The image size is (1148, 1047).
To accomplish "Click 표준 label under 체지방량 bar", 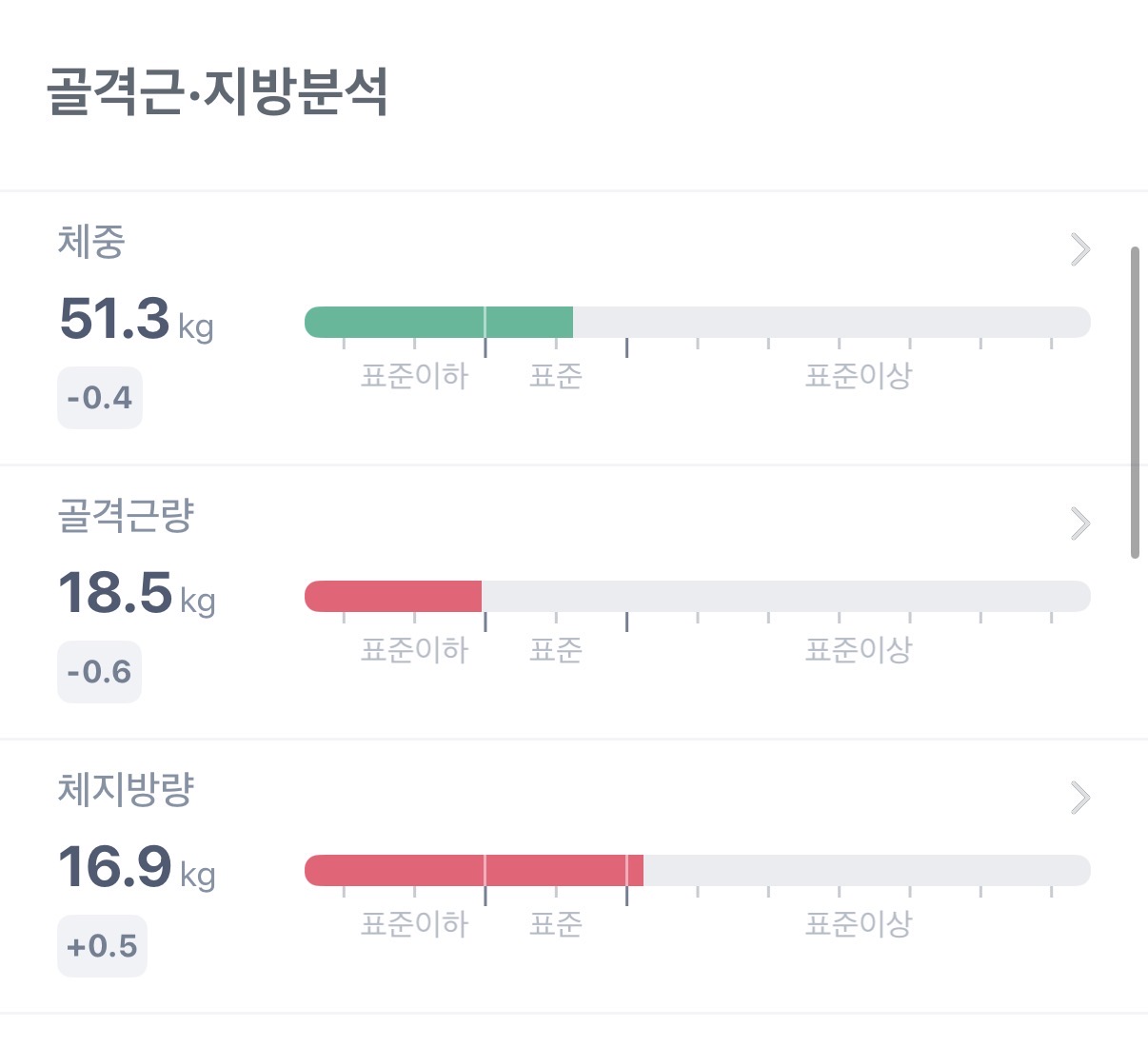I will (x=556, y=924).
